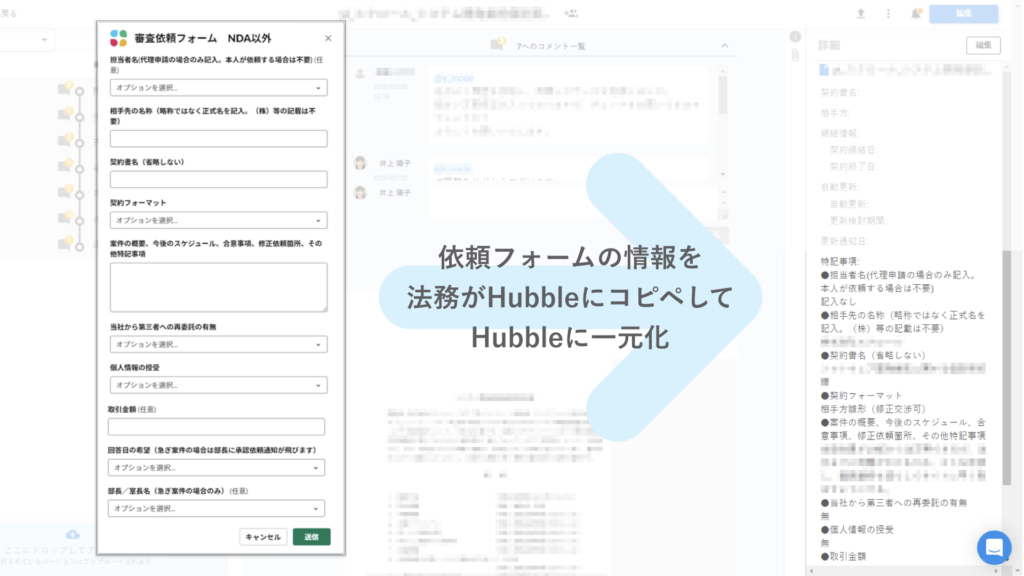Image resolution: width=1024 pixels, height=576 pixels.
Task: Open the 再委託の有無 dropdown in the form
Action: pos(218,344)
